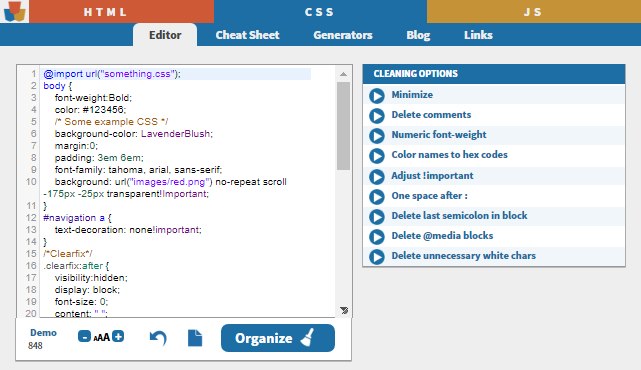
Task: Click the 'visibility:hidden;' code line
Action: pyautogui.click(x=91, y=278)
